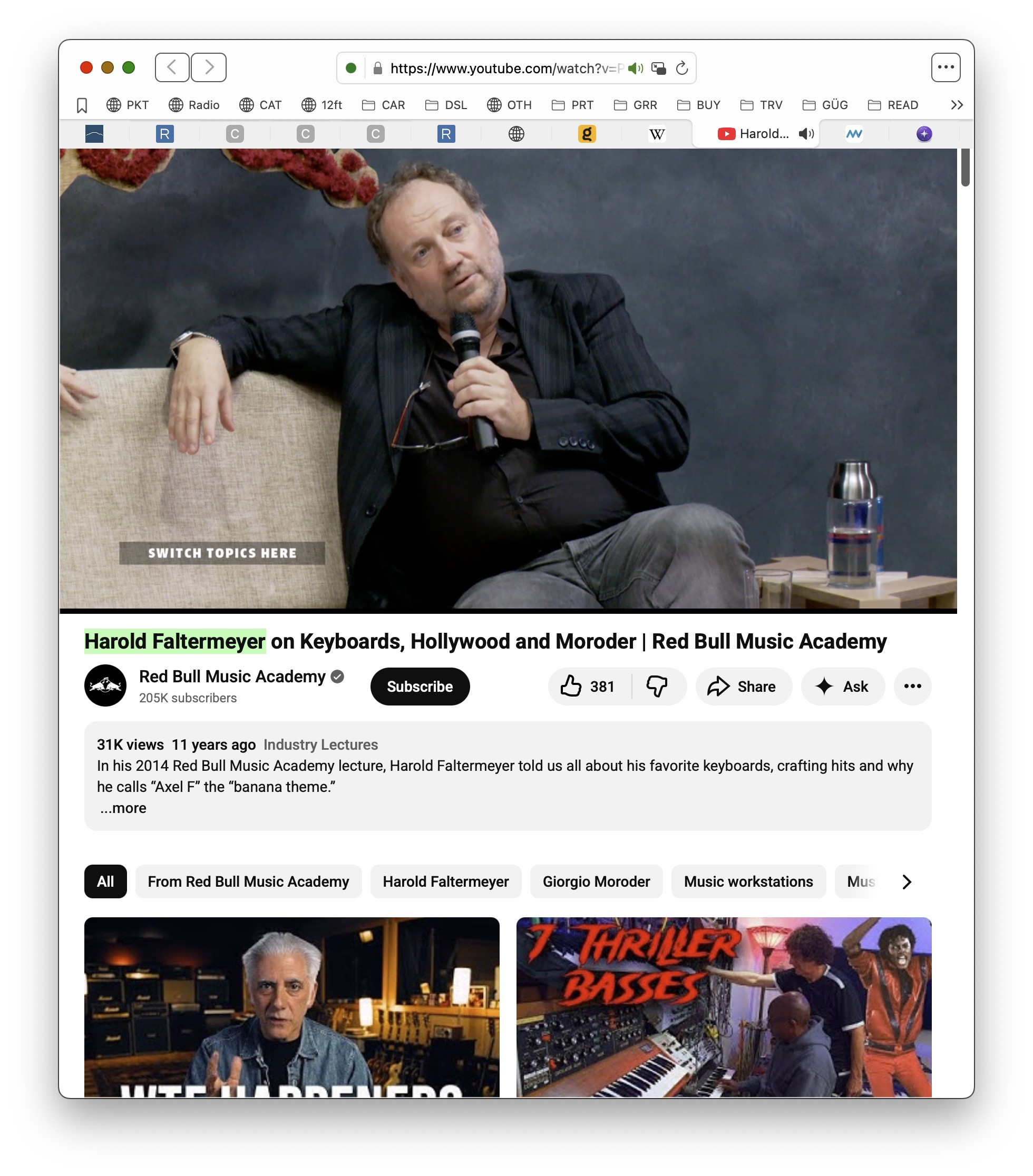Click the Subscribe button
The height and width of the screenshot is (1176, 1033).
tap(420, 687)
